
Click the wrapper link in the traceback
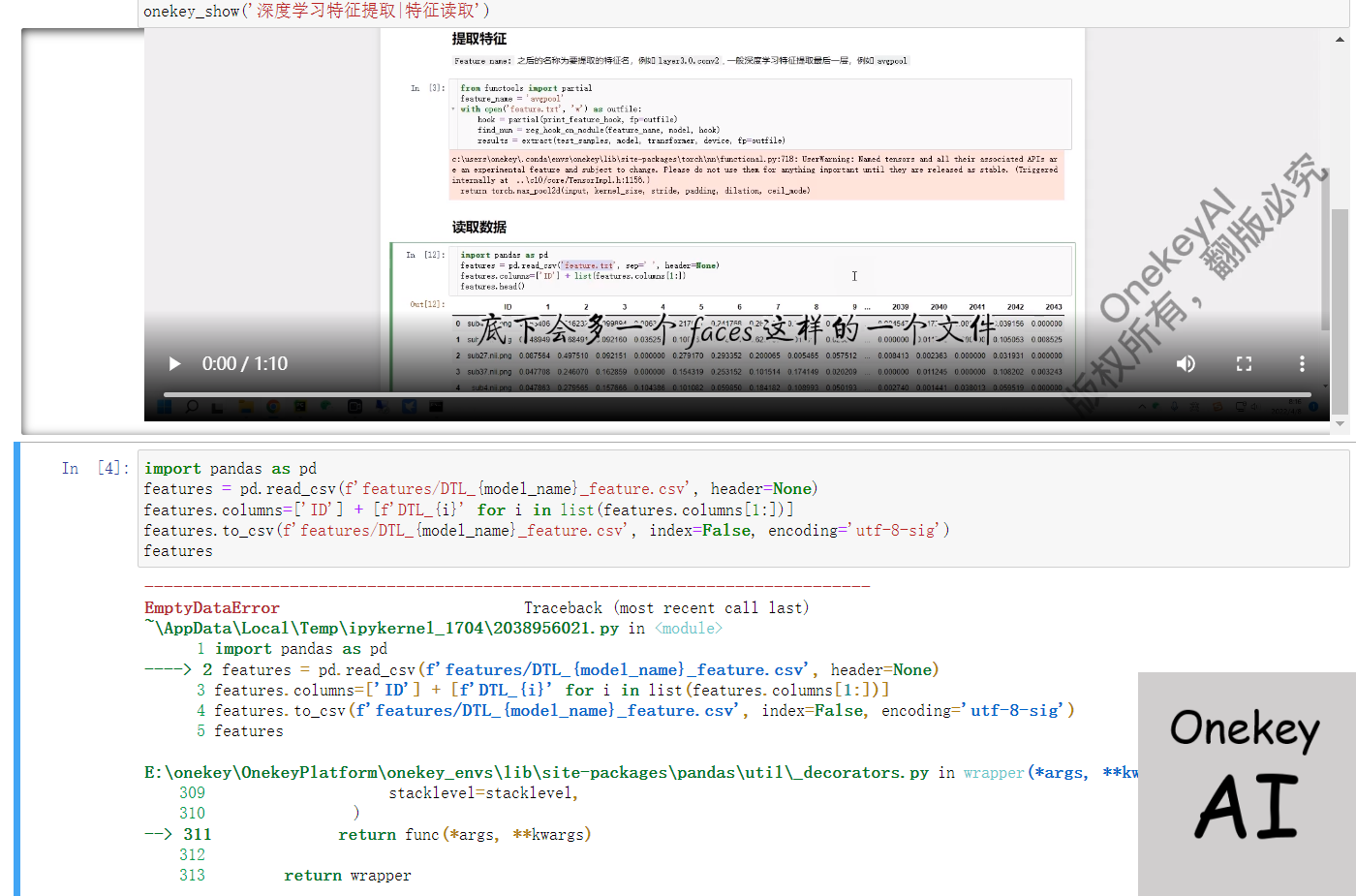pyautogui.click(x=993, y=773)
